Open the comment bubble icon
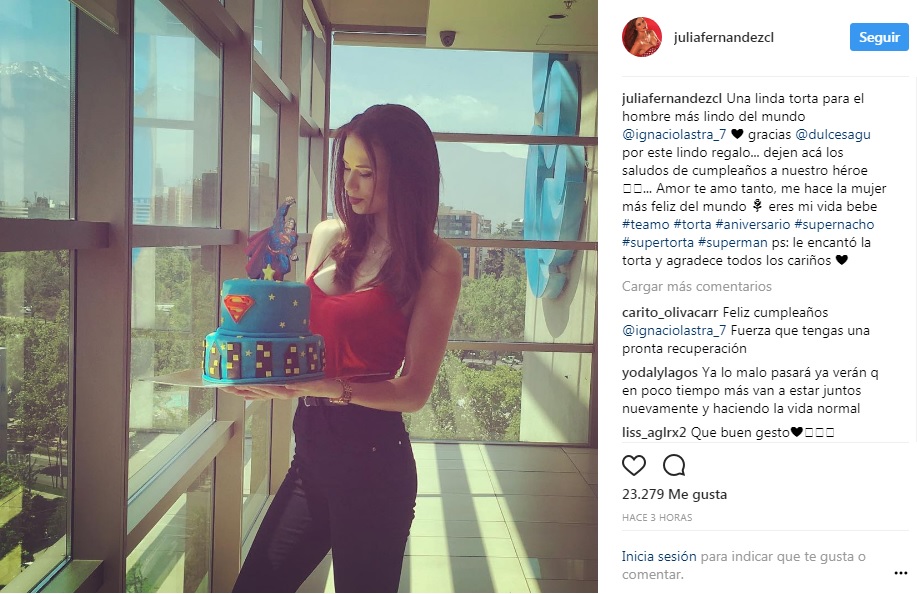The width and height of the screenshot is (917, 594). (674, 465)
